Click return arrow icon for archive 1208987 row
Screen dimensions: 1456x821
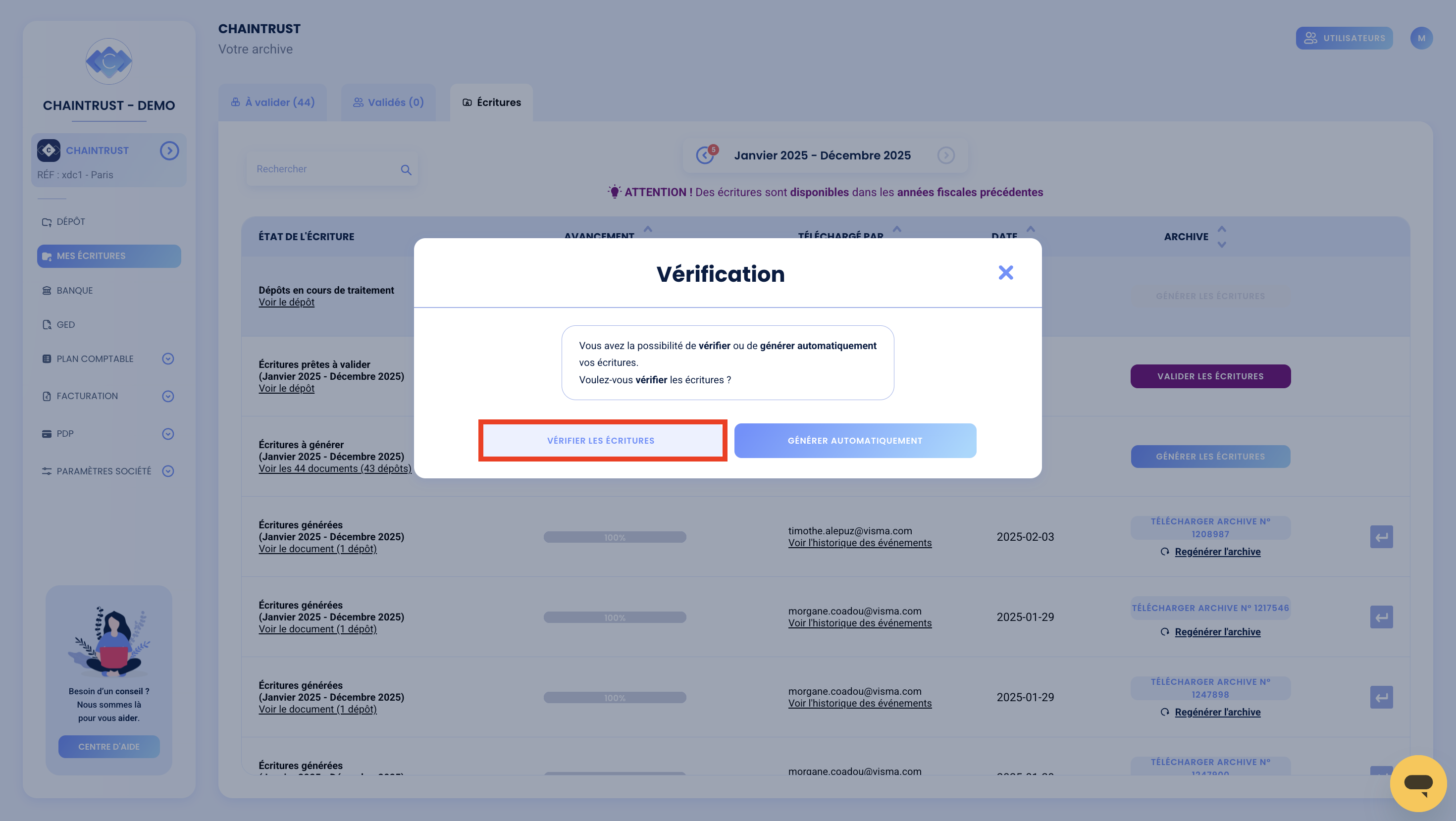[1381, 537]
